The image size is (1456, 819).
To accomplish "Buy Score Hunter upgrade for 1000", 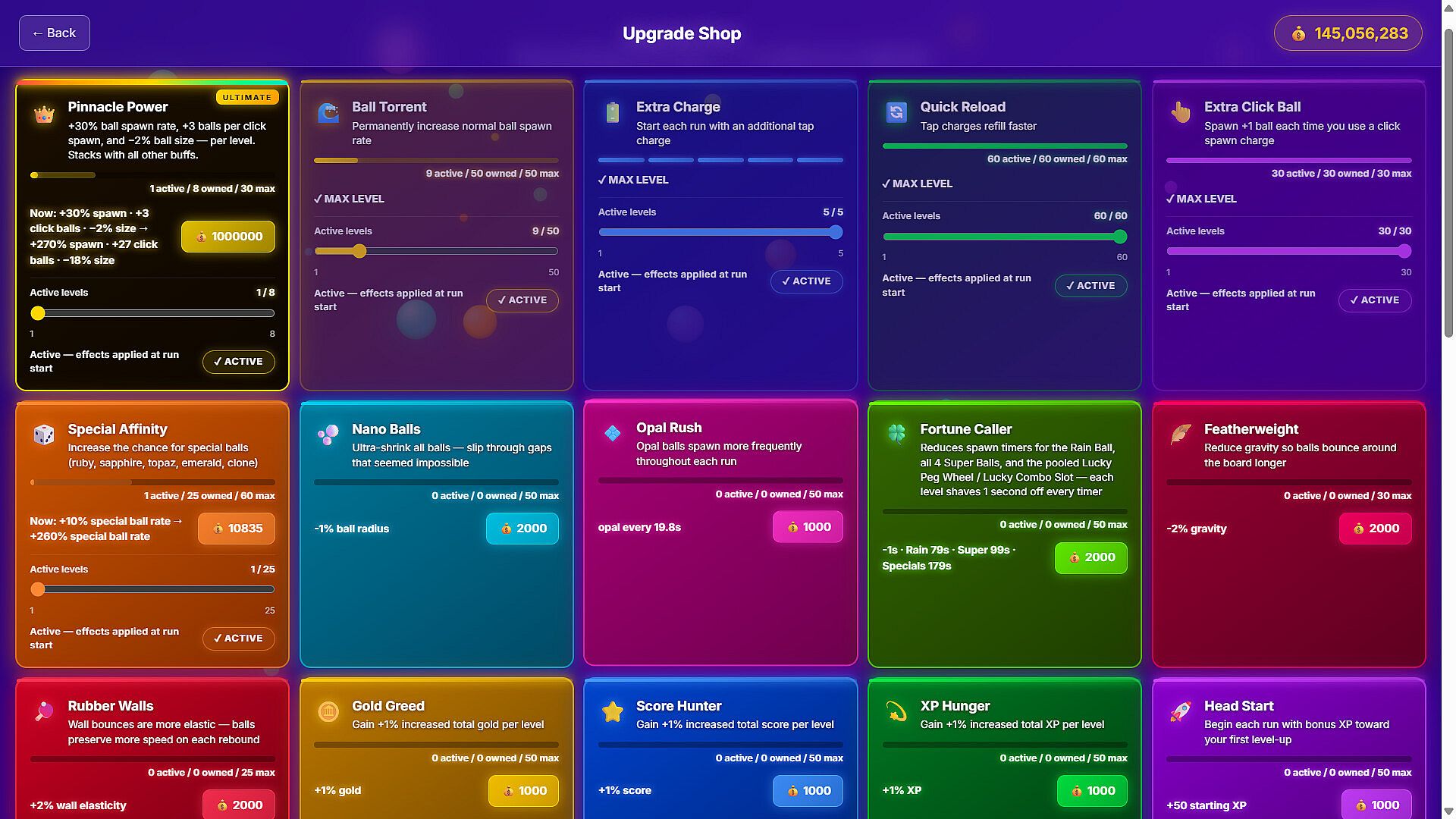I will pyautogui.click(x=808, y=791).
